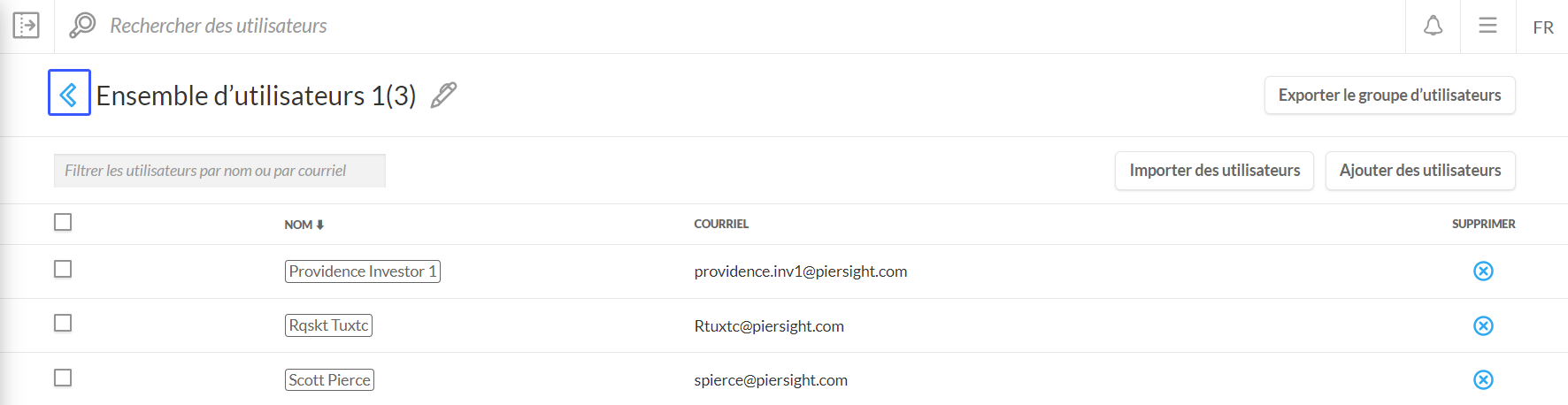Viewport: 1568px width, 405px height.
Task: Delete Scott Pierce using remove icon
Action: pyautogui.click(x=1483, y=380)
